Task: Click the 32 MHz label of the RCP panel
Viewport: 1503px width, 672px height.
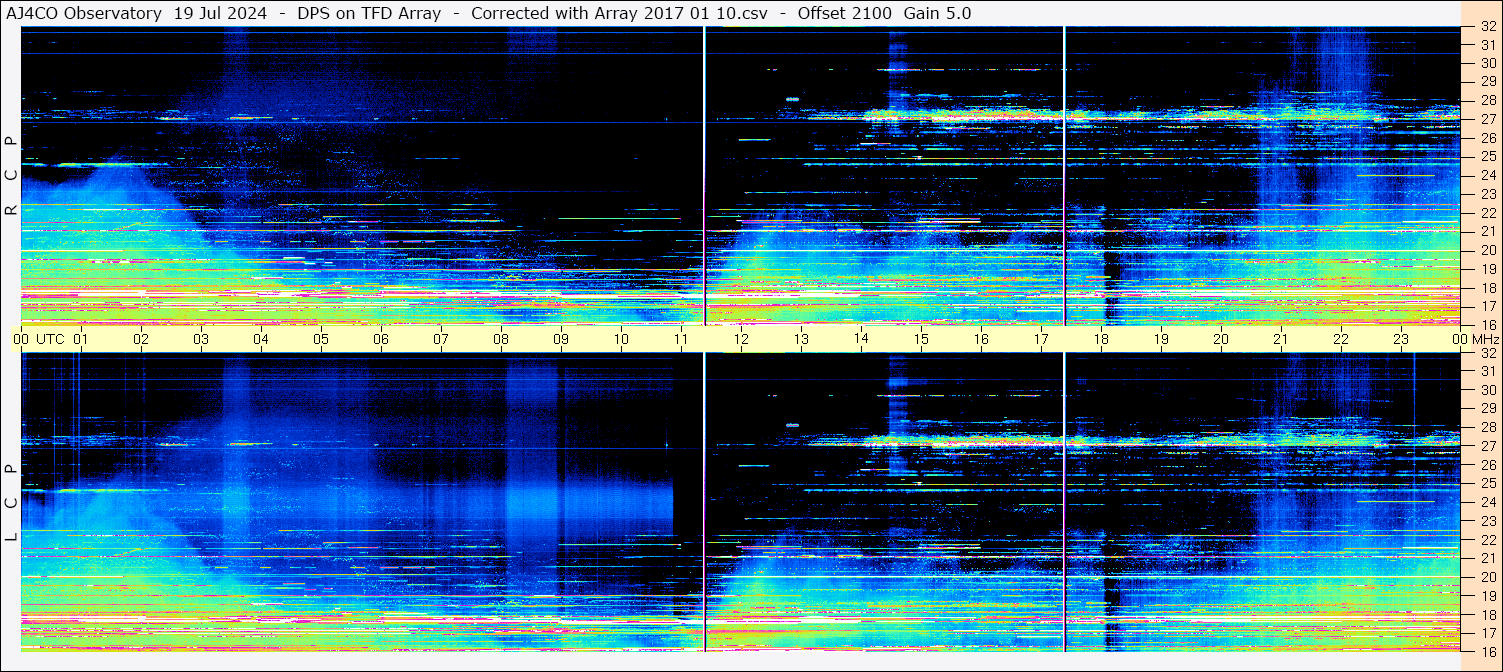Action: coord(1487,28)
